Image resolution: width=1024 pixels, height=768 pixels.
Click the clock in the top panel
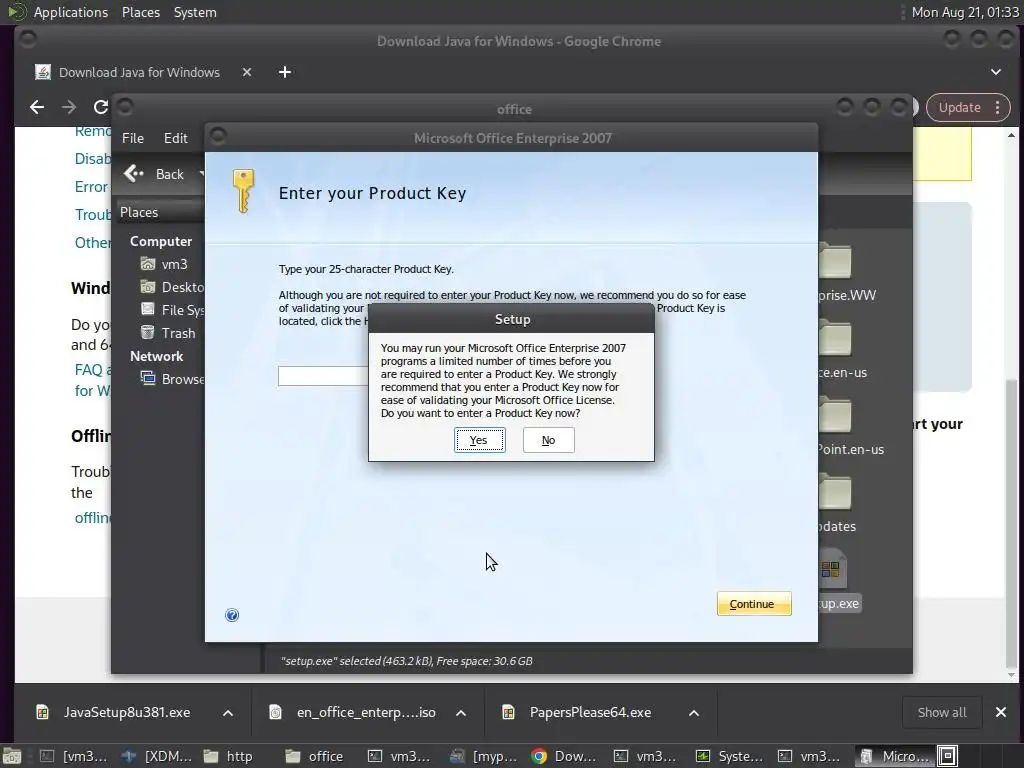965,12
